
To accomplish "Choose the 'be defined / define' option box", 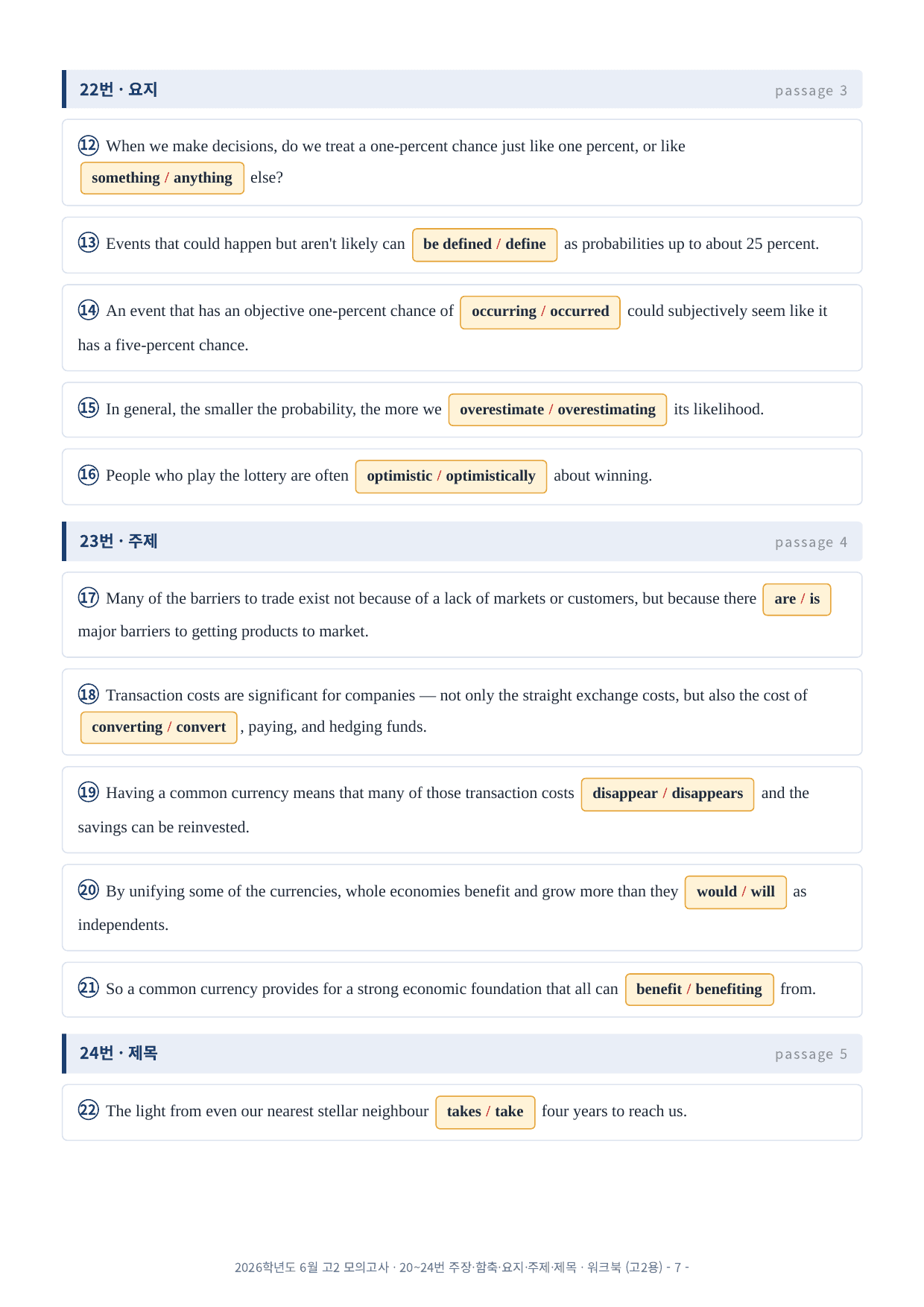I will 484,244.
